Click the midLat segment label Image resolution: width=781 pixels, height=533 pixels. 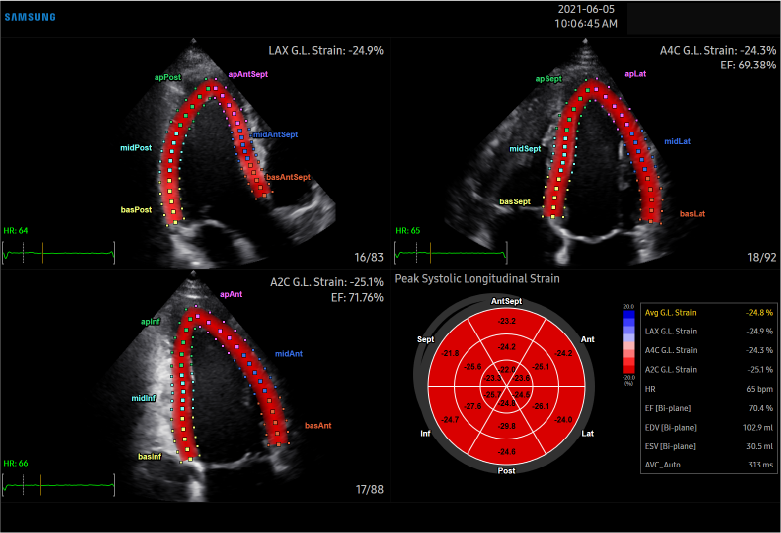(677, 141)
